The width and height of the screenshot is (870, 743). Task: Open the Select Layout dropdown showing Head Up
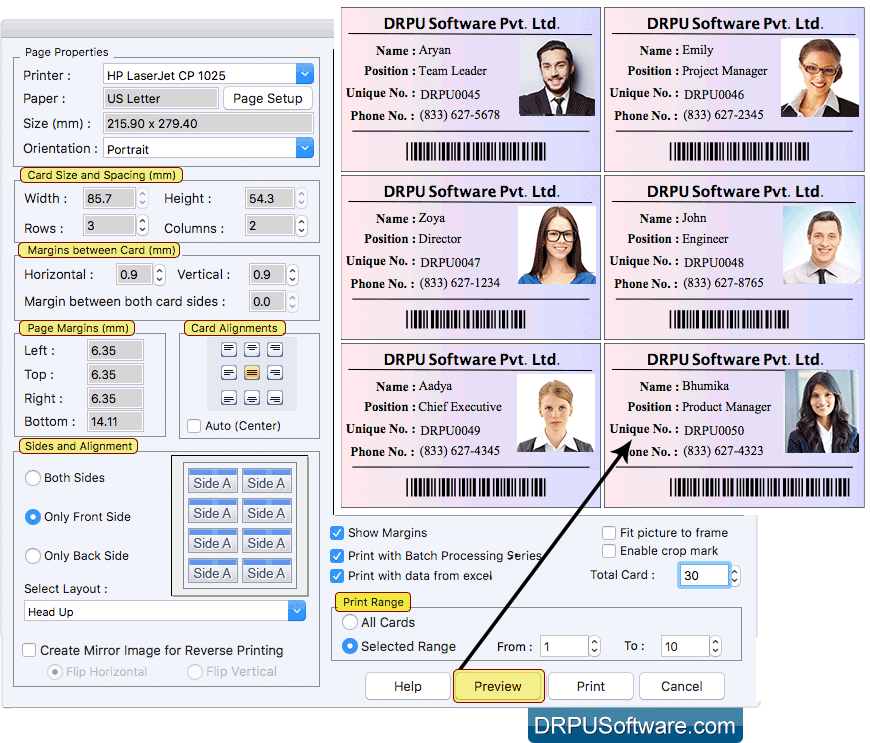(x=296, y=610)
